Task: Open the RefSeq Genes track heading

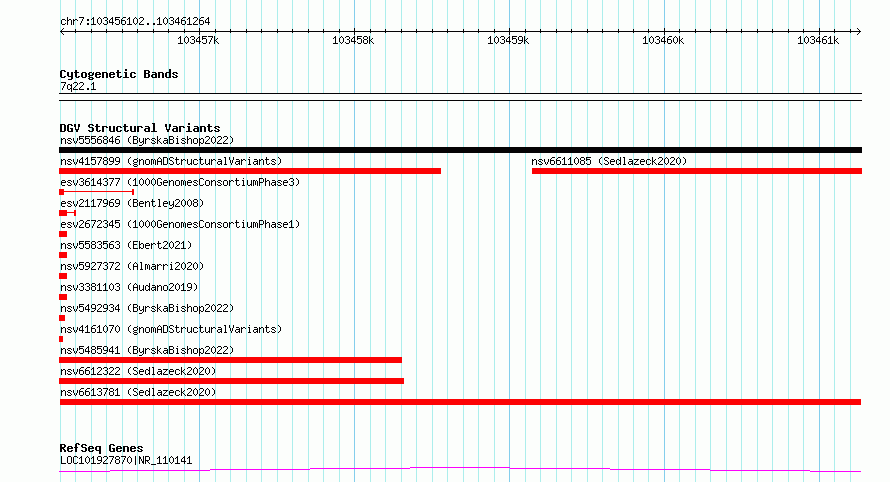Action: tap(101, 448)
